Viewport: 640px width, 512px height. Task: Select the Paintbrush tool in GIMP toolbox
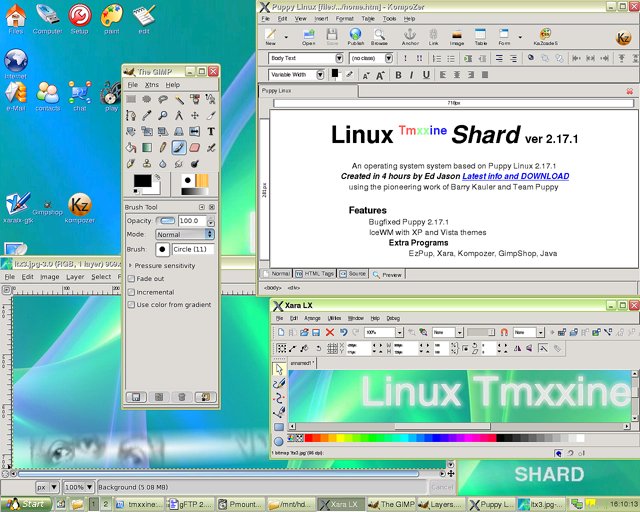click(179, 147)
